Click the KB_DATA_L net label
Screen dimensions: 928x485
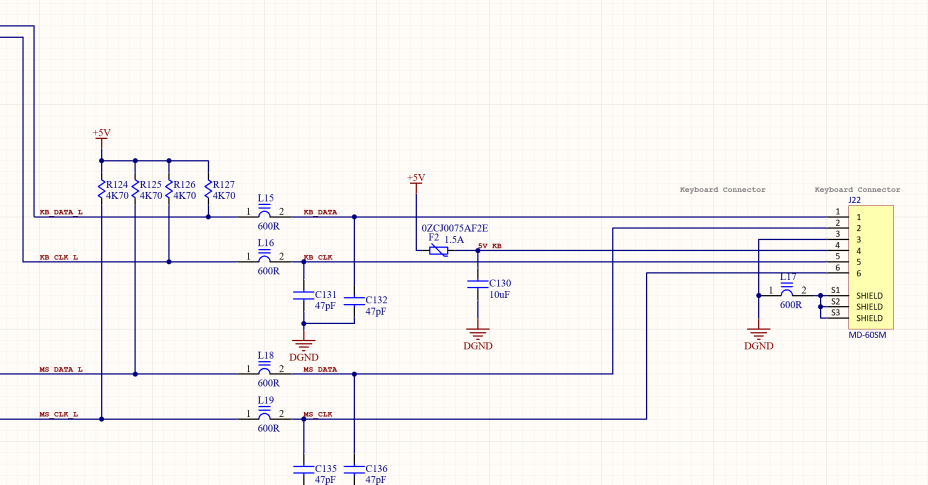60,212
